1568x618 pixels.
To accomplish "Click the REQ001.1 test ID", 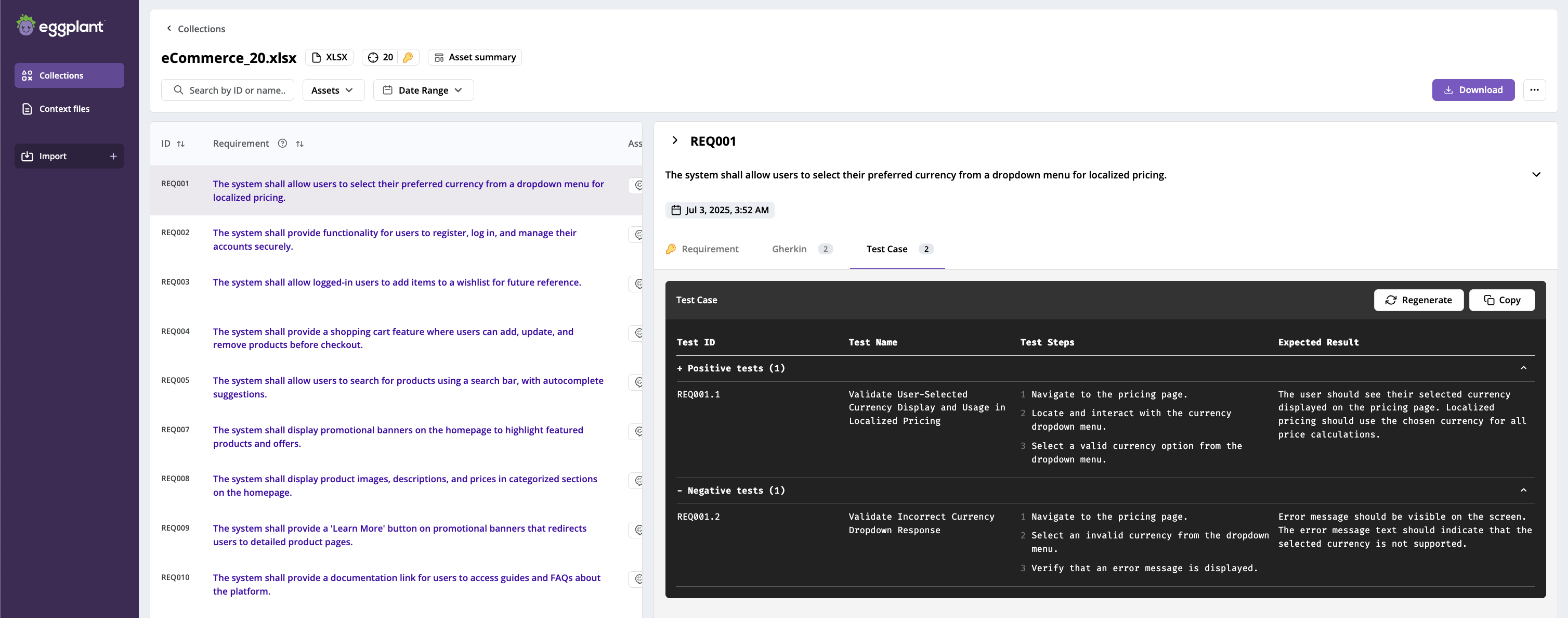I will [698, 394].
